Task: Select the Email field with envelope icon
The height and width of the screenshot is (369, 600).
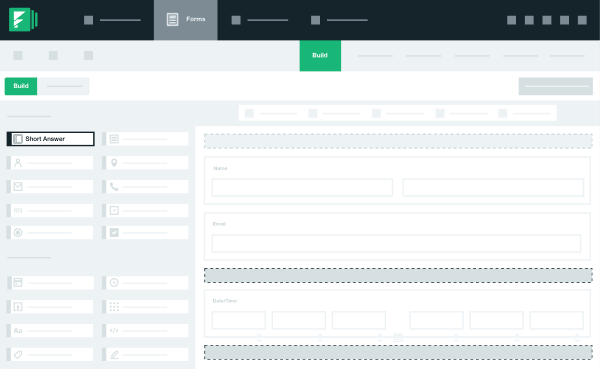Action: click(50, 186)
